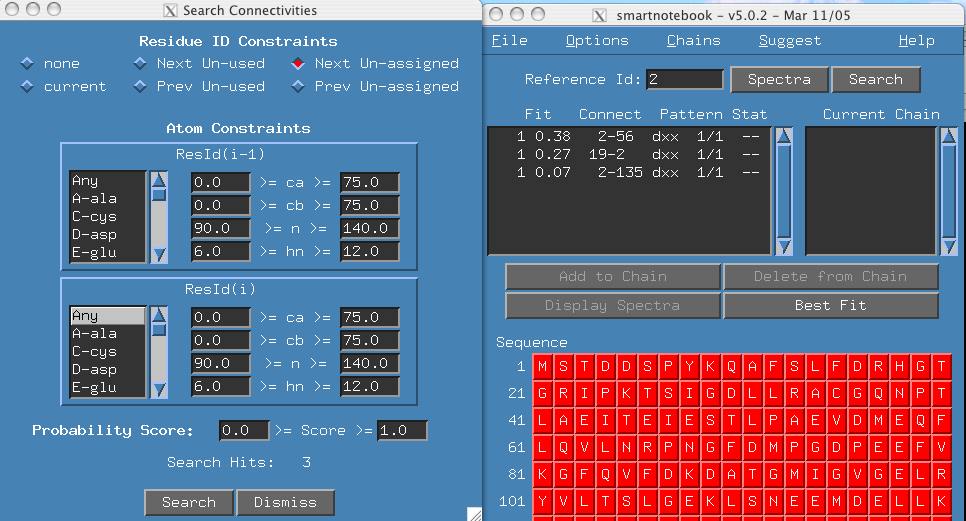Select the 'none' residue ID constraint
Screen dimensions: 966x521
[x=27, y=63]
